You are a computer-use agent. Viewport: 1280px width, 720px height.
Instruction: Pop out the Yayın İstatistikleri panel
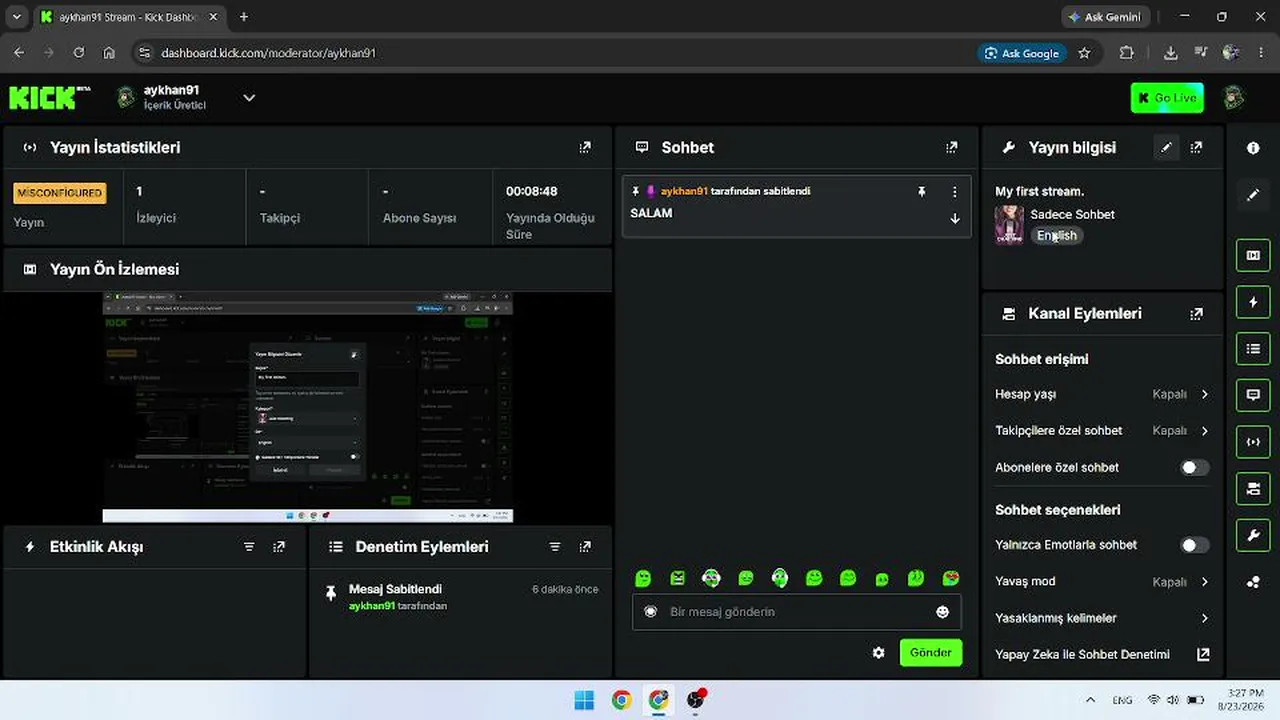(x=585, y=148)
